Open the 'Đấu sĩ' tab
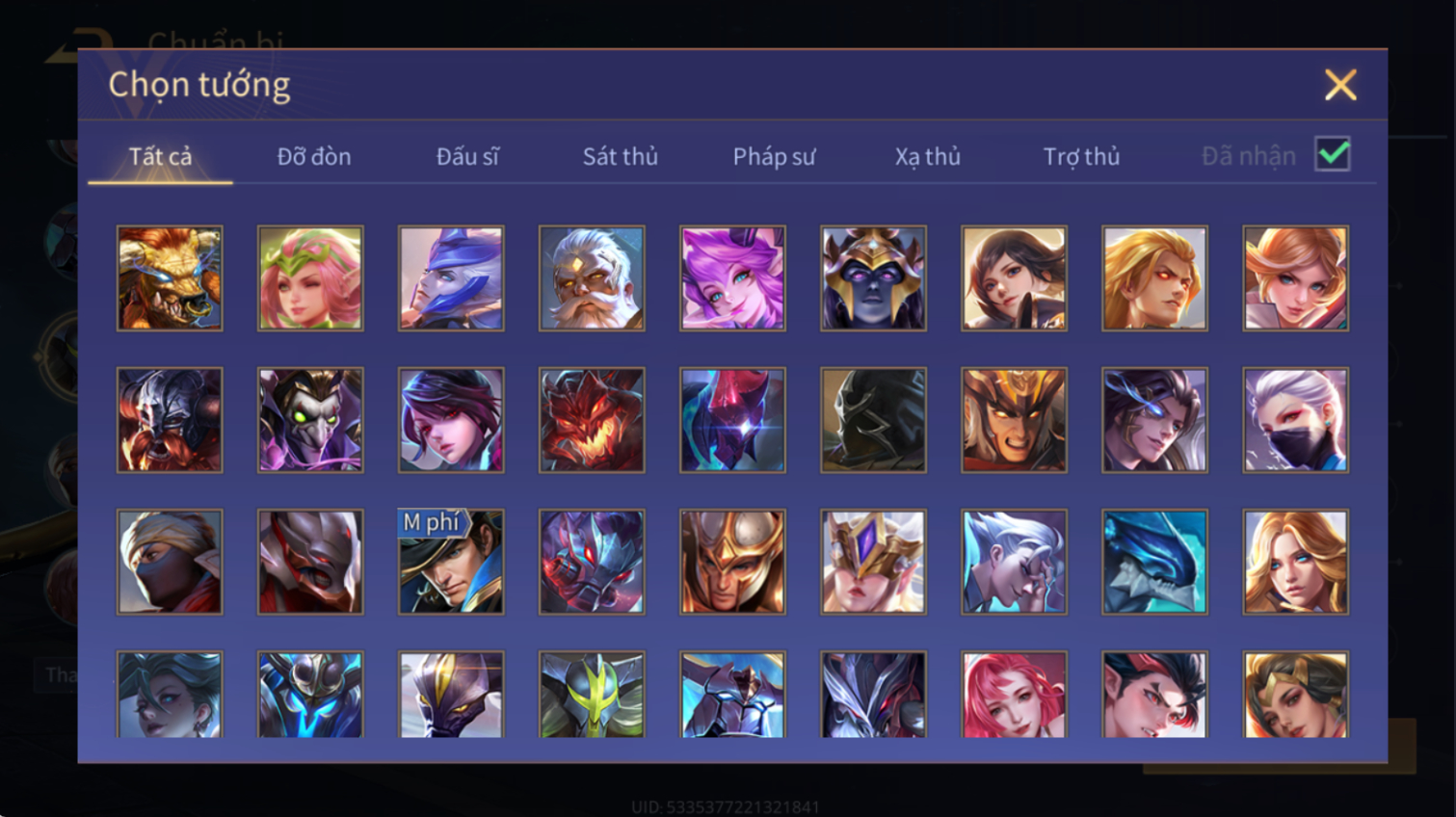 (467, 156)
